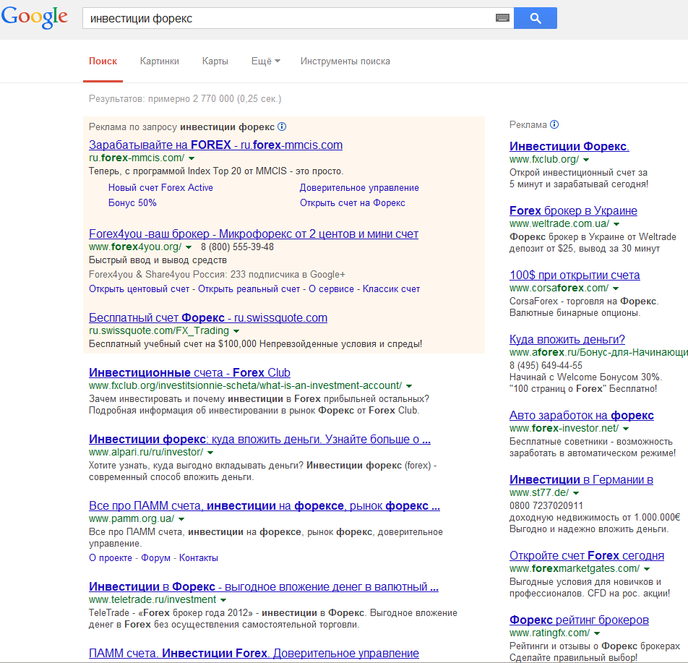Viewport: 688px width, 663px height.
Task: Expand arrow next to fxclub.org investment-account URL
Action: click(x=409, y=386)
